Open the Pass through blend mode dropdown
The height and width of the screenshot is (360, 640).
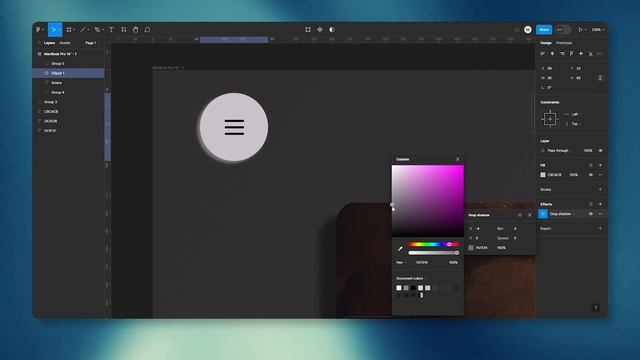click(558, 151)
